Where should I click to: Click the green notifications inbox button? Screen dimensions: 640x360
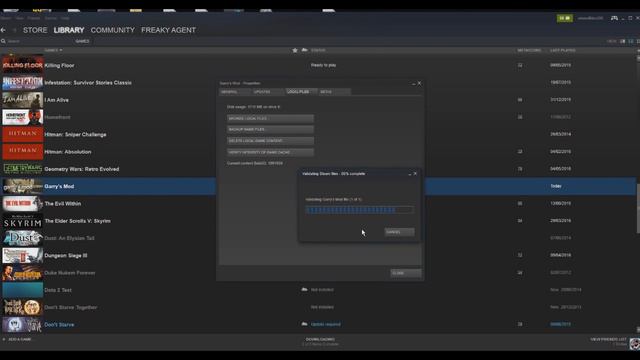(x=564, y=18)
